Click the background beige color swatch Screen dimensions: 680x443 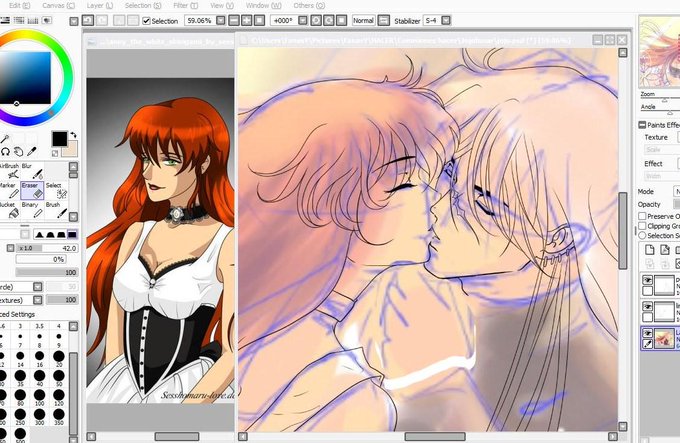pyautogui.click(x=71, y=149)
